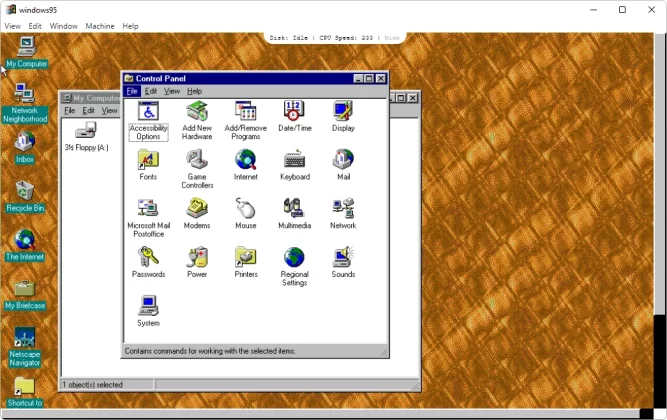
Task: Select 3½ Floppy (A:) drive in My Computer
Action: [x=86, y=131]
